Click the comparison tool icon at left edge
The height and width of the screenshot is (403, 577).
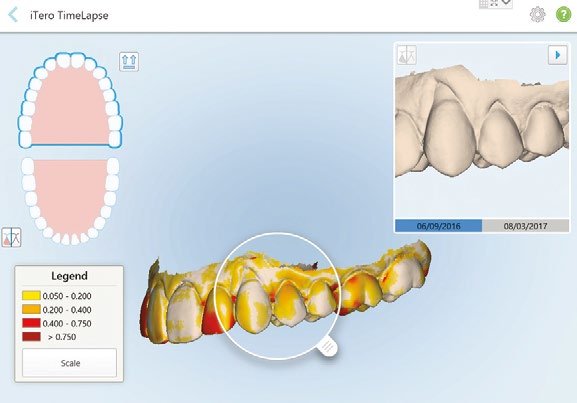tap(11, 237)
